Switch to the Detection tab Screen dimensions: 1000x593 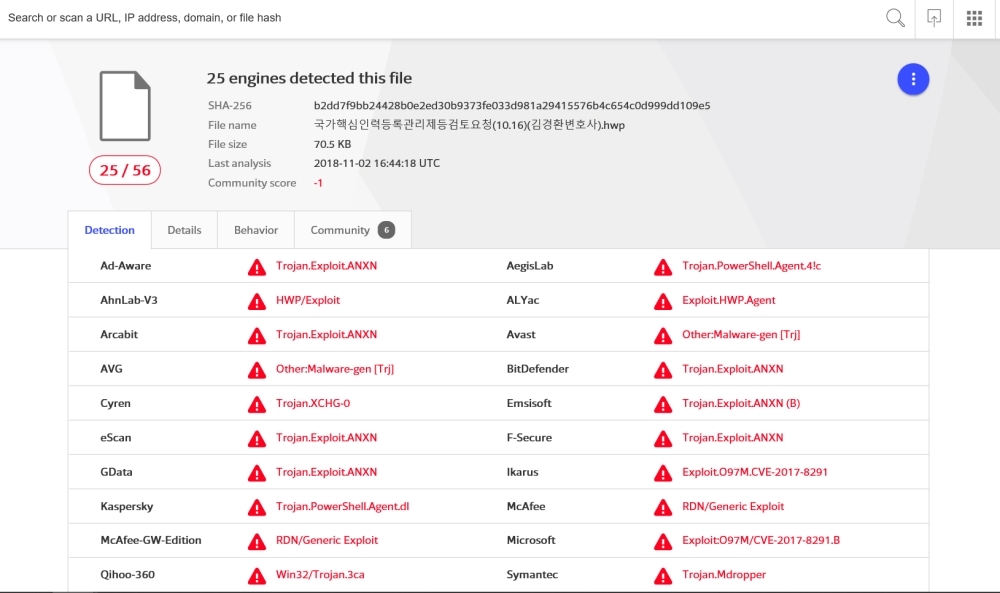(110, 230)
